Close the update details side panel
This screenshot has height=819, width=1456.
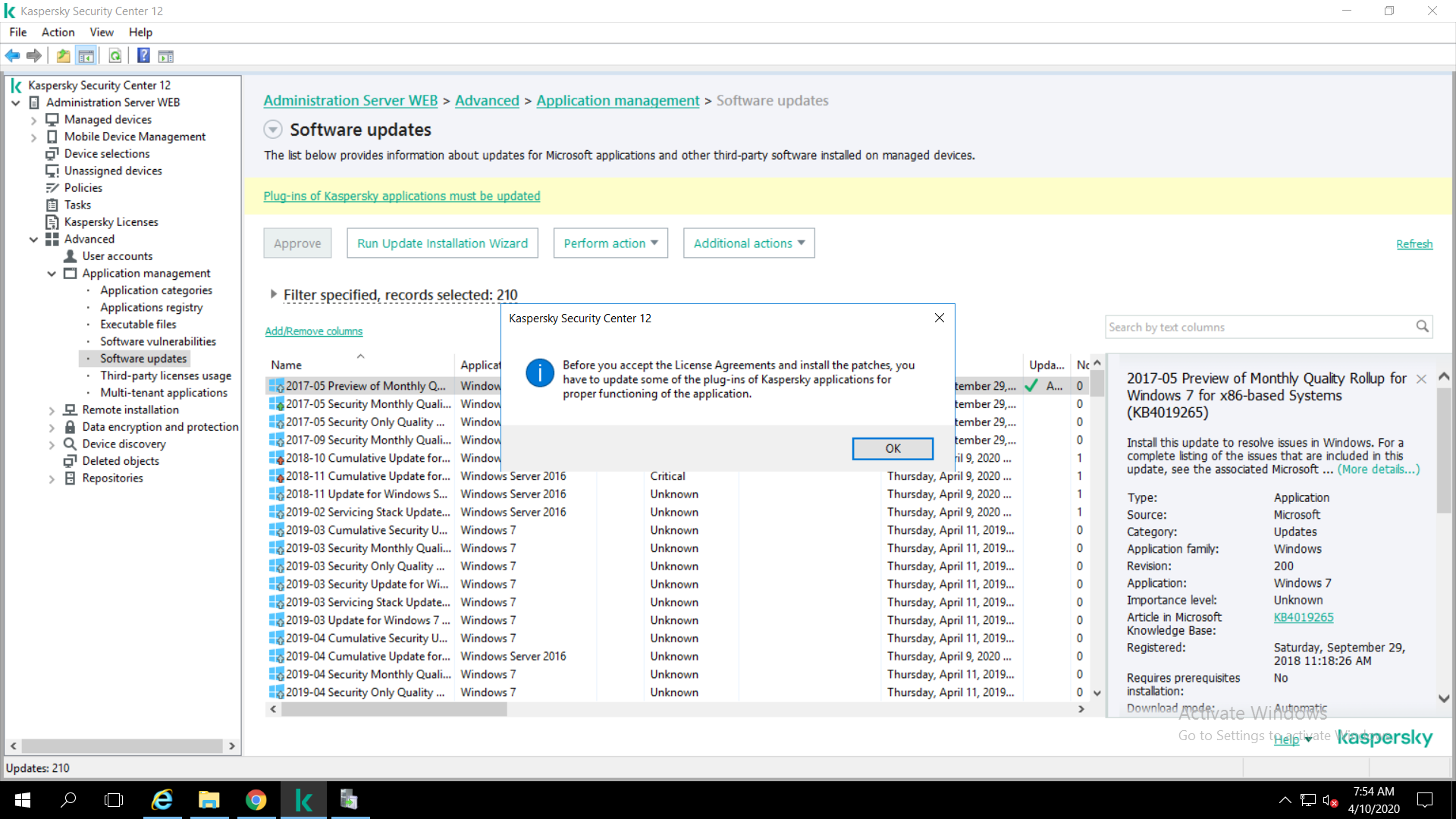(x=1421, y=378)
